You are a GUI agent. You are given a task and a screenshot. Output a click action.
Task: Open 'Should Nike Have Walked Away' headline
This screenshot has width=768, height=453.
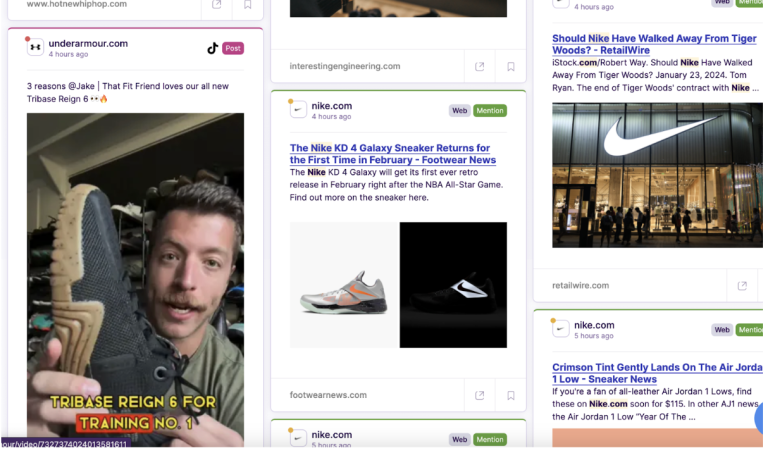654,45
